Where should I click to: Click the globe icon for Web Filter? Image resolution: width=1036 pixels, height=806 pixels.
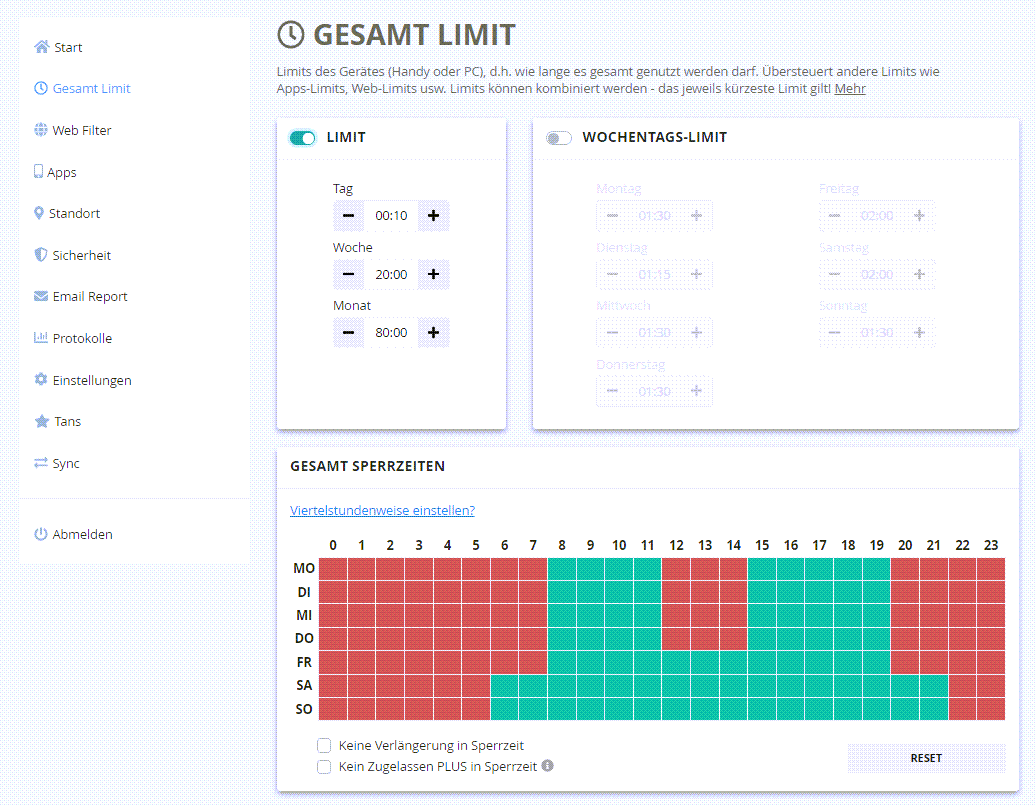click(41, 130)
